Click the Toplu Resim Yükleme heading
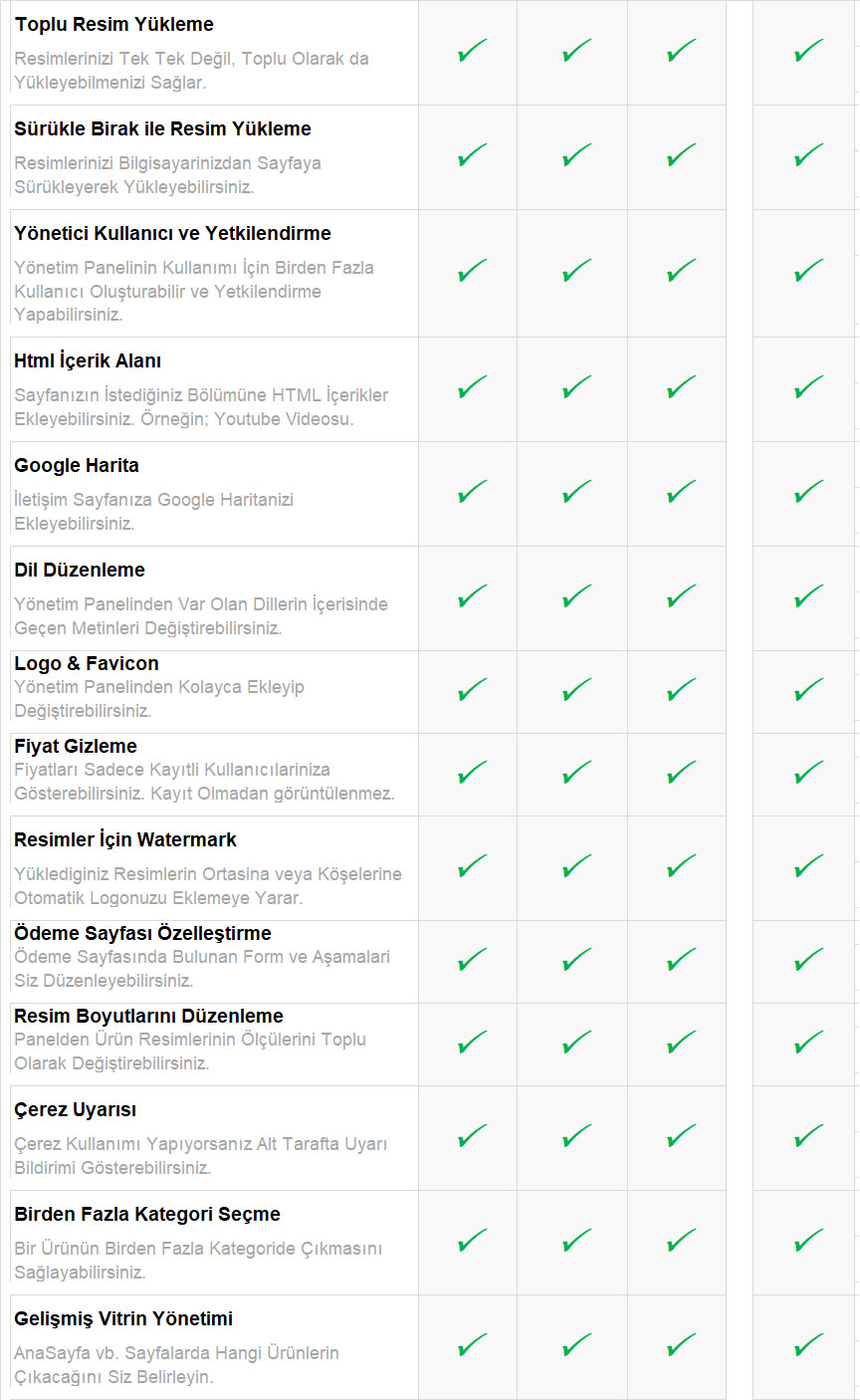The width and height of the screenshot is (860, 1400). tap(114, 24)
